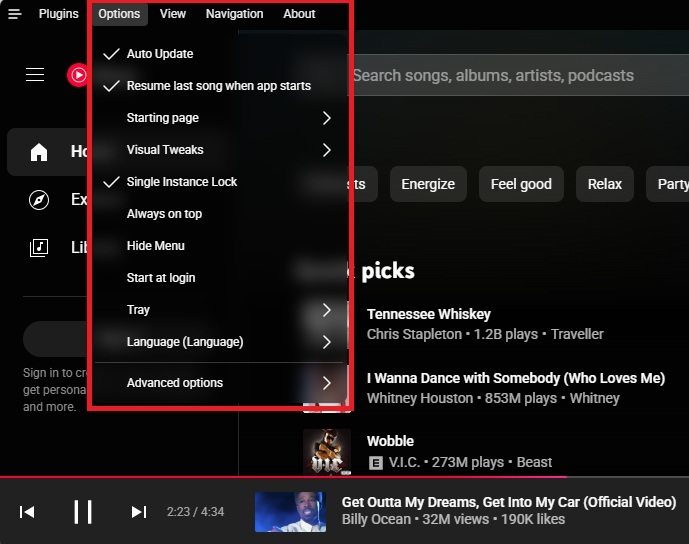This screenshot has height=544, width=689.
Task: Select the Home icon in sidebar
Action: tap(39, 152)
